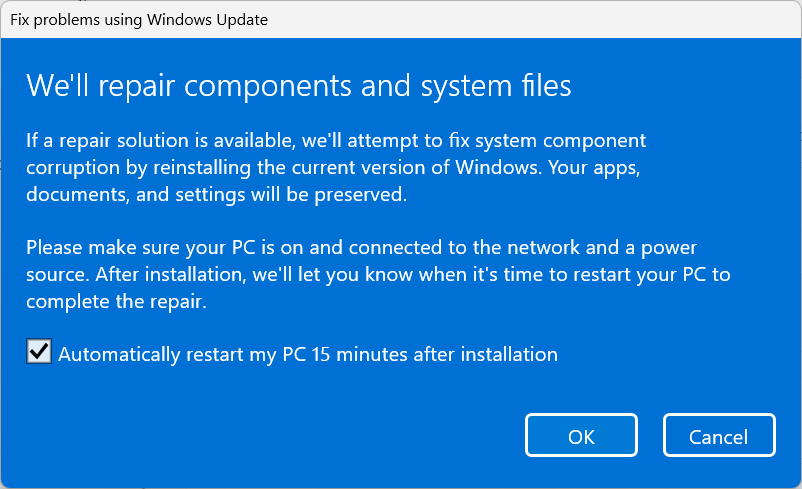Uncheck the automatic restart checkbox
The height and width of the screenshot is (489, 802).
coord(39,352)
